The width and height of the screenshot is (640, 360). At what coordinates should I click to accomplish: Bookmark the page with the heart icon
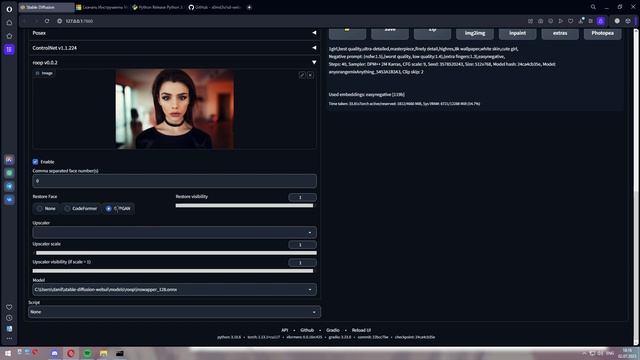click(571, 21)
